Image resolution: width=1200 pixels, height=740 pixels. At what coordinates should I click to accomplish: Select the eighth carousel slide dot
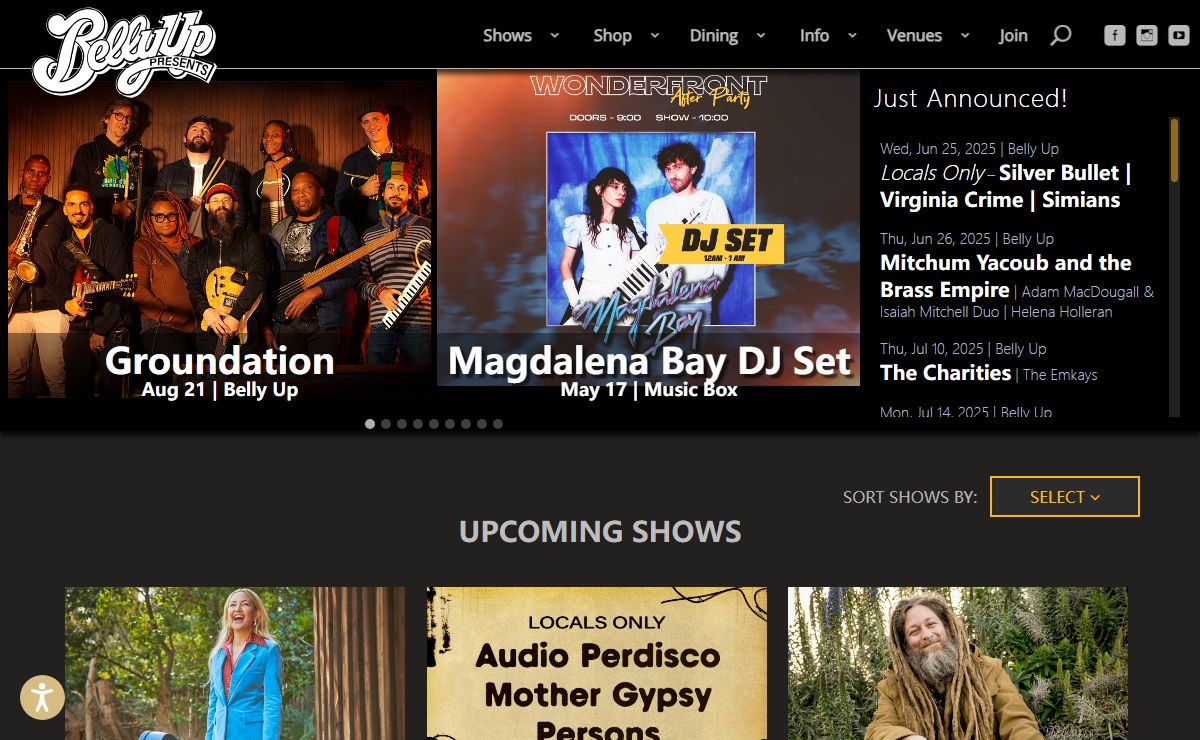tap(482, 424)
